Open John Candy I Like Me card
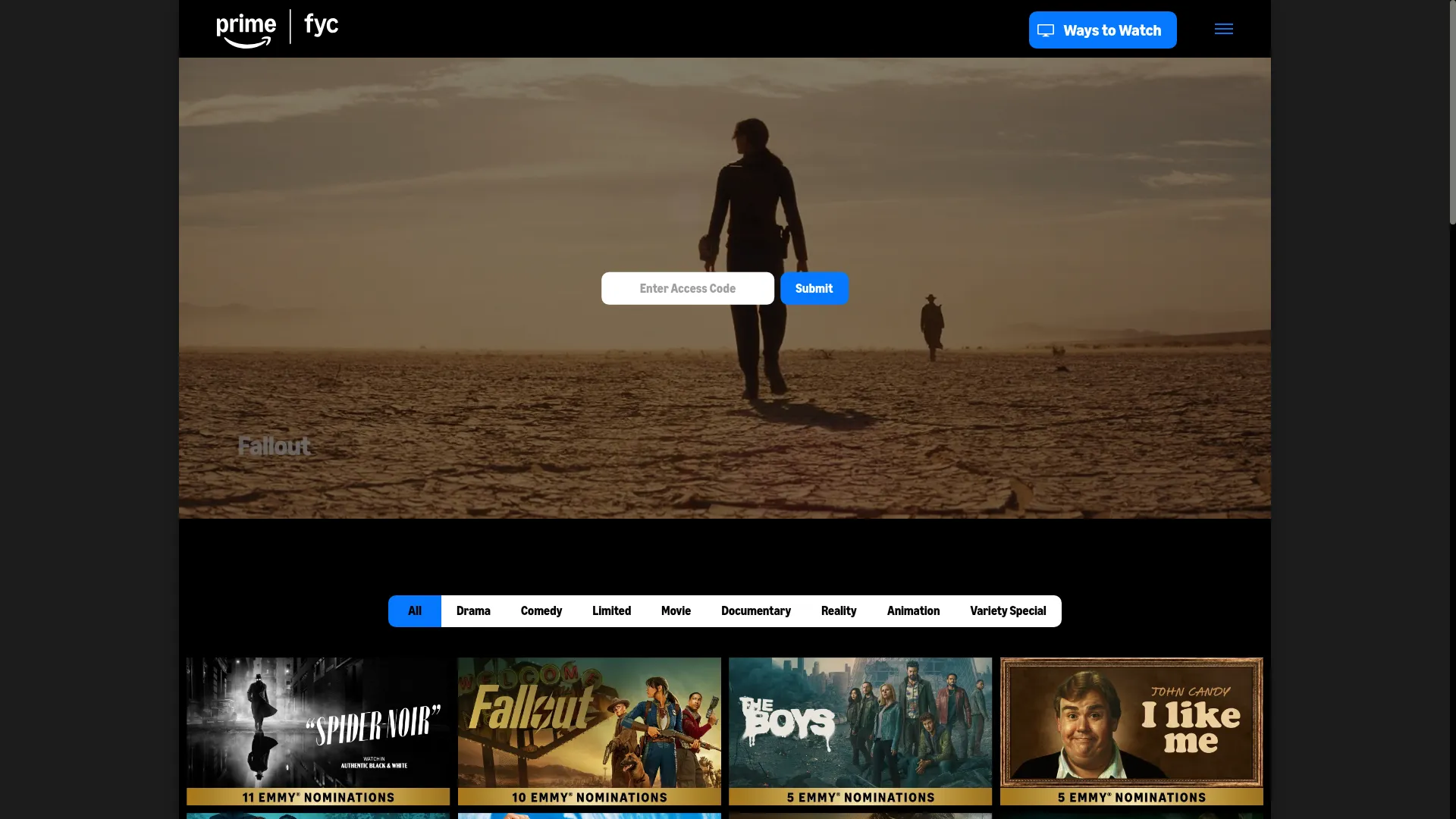The image size is (1456, 819). point(1131,731)
